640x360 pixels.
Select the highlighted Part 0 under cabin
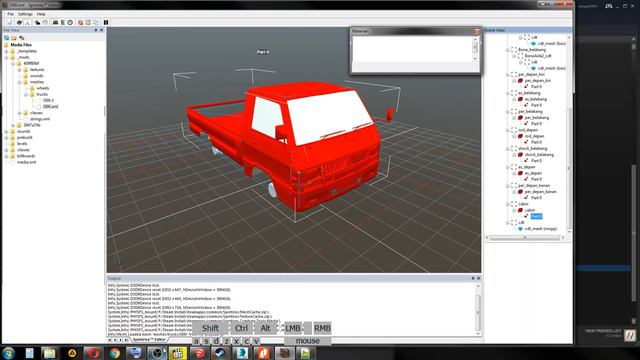tap(536, 216)
